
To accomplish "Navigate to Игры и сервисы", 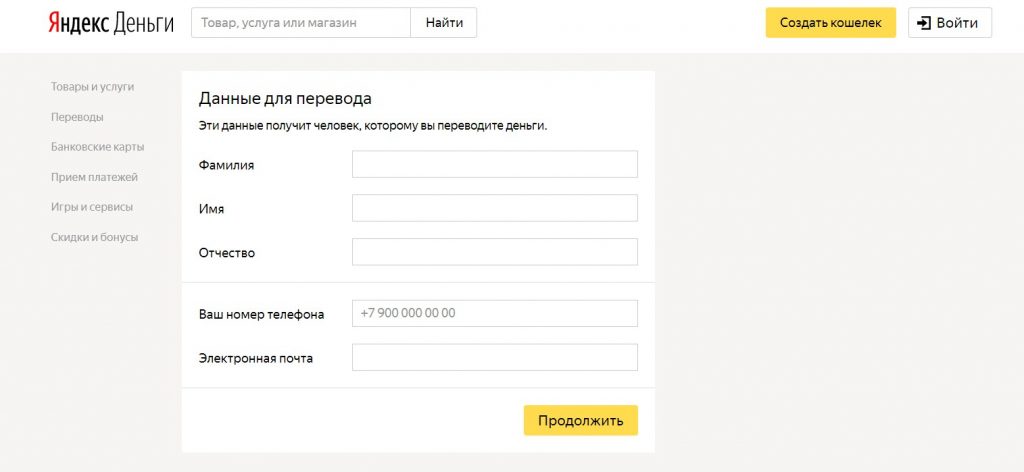I will 92,207.
